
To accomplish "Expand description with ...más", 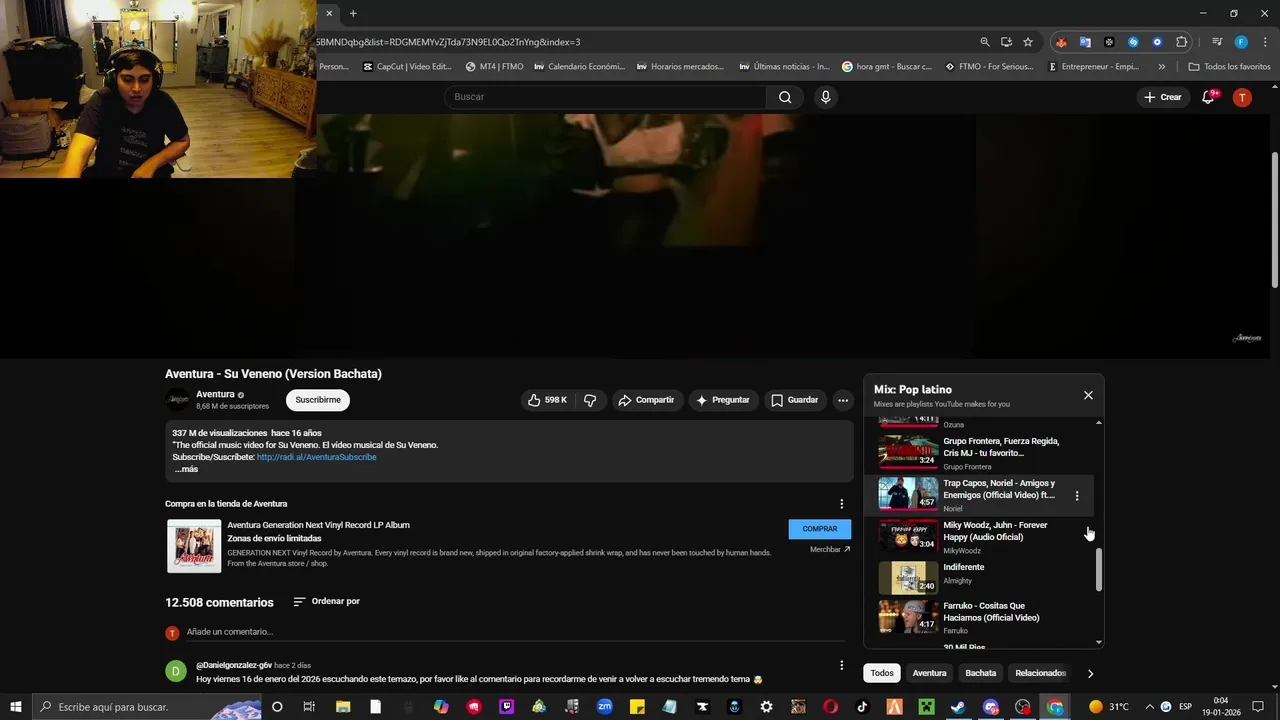I will [186, 469].
